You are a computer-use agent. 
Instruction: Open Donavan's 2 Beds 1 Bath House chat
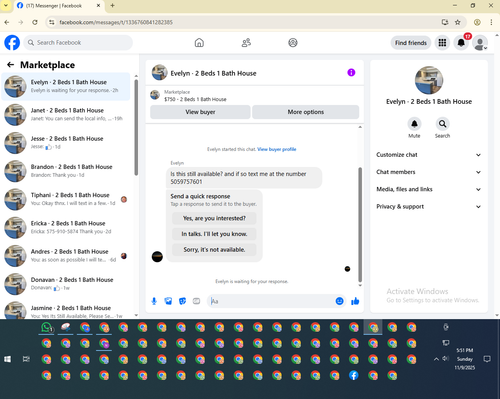tap(67, 284)
